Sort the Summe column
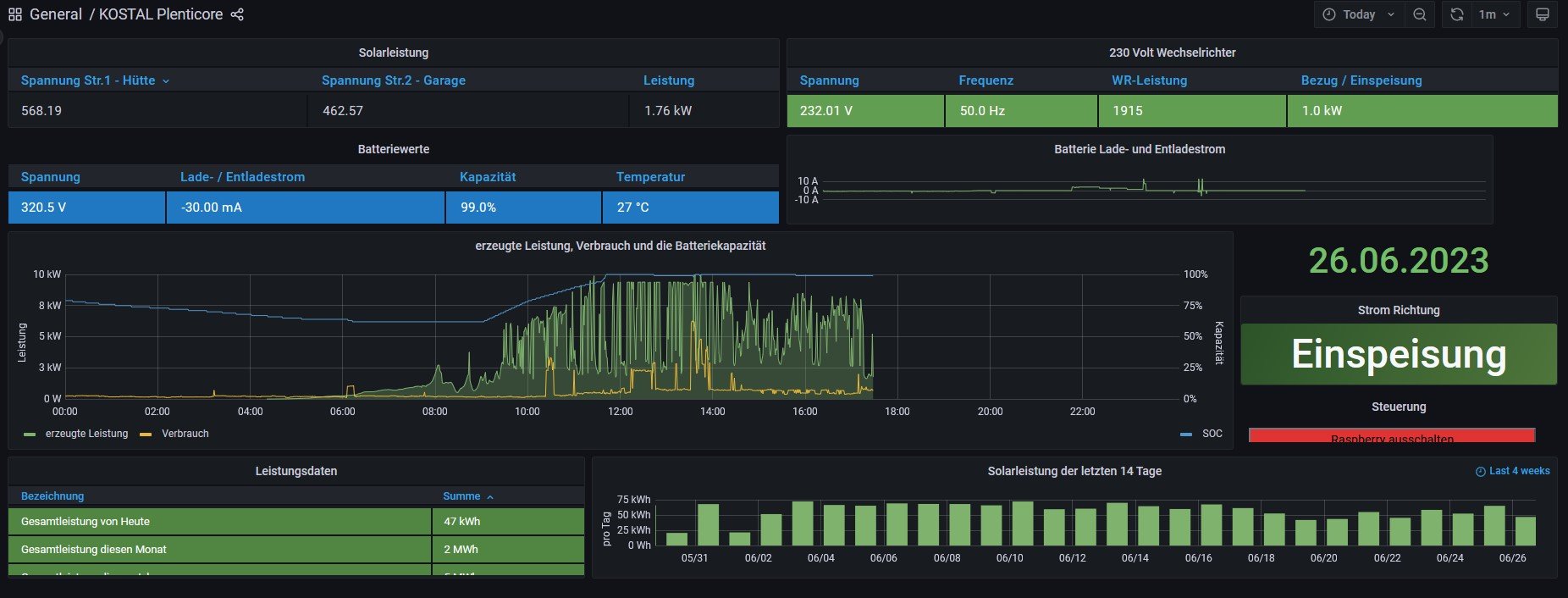 [x=461, y=496]
